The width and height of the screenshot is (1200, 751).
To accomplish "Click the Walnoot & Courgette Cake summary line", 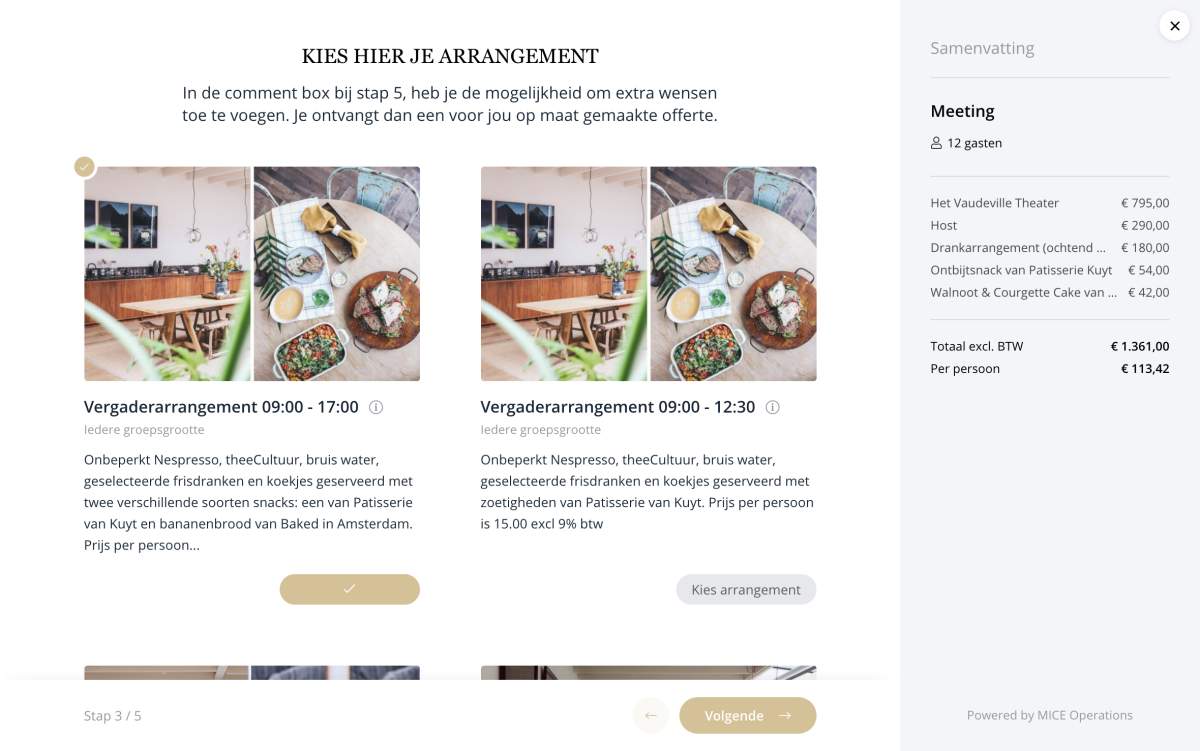I will pos(1050,292).
